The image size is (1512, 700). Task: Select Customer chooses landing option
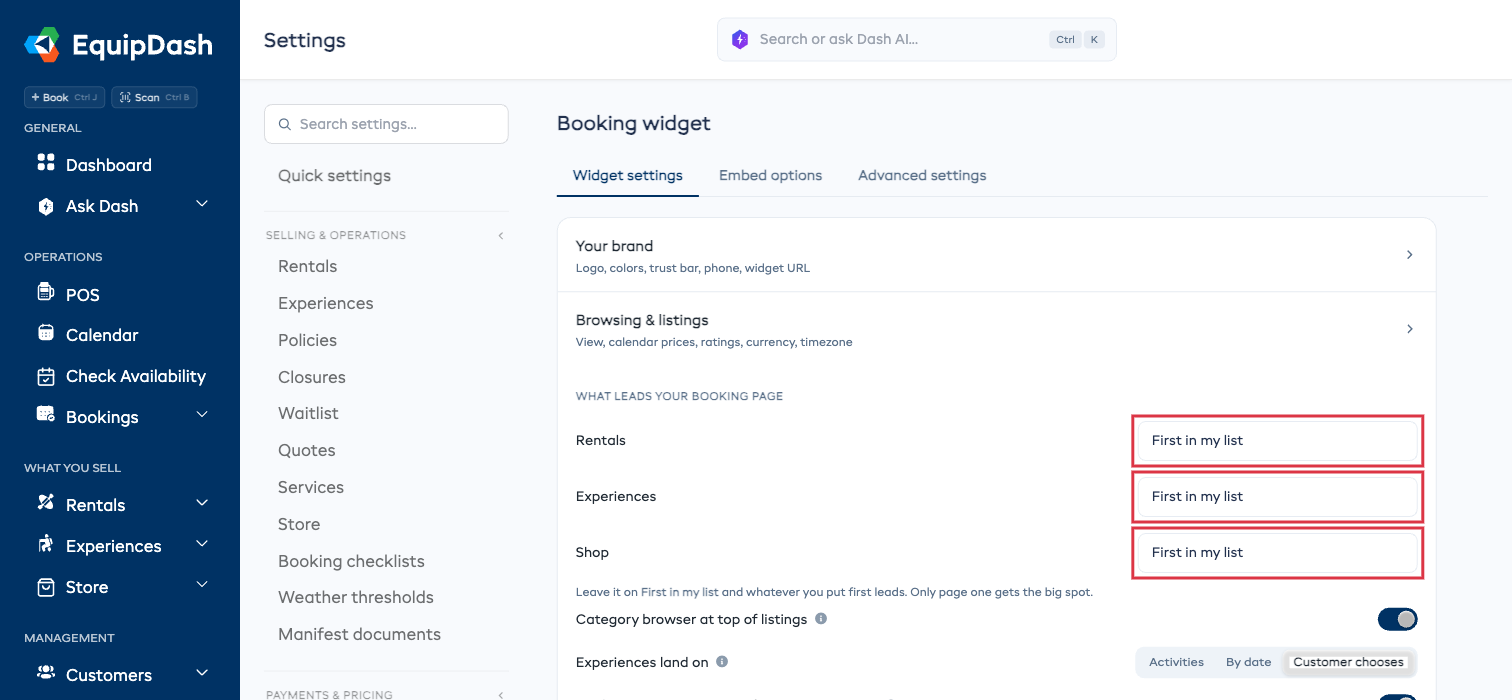[1348, 662]
